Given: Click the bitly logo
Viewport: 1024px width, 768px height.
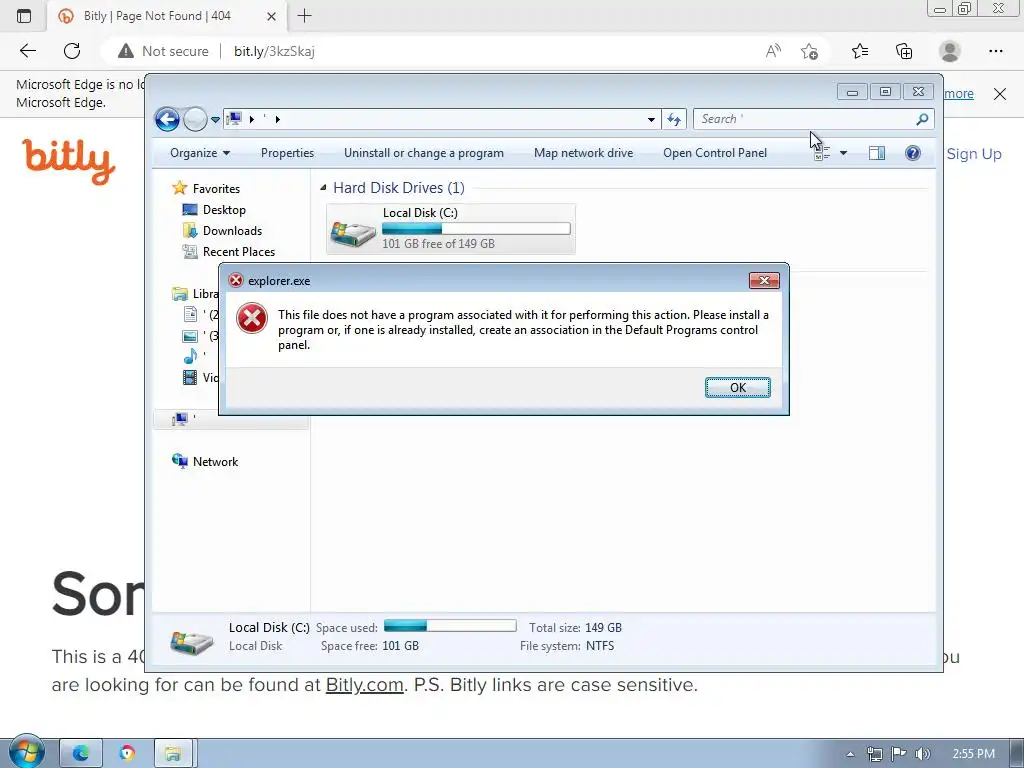Looking at the screenshot, I should [x=69, y=161].
